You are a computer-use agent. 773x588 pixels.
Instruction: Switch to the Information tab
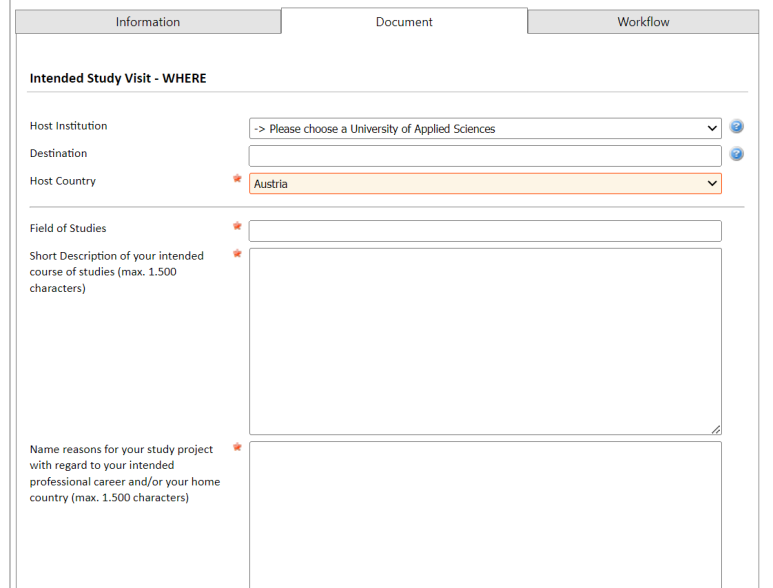tap(148, 22)
